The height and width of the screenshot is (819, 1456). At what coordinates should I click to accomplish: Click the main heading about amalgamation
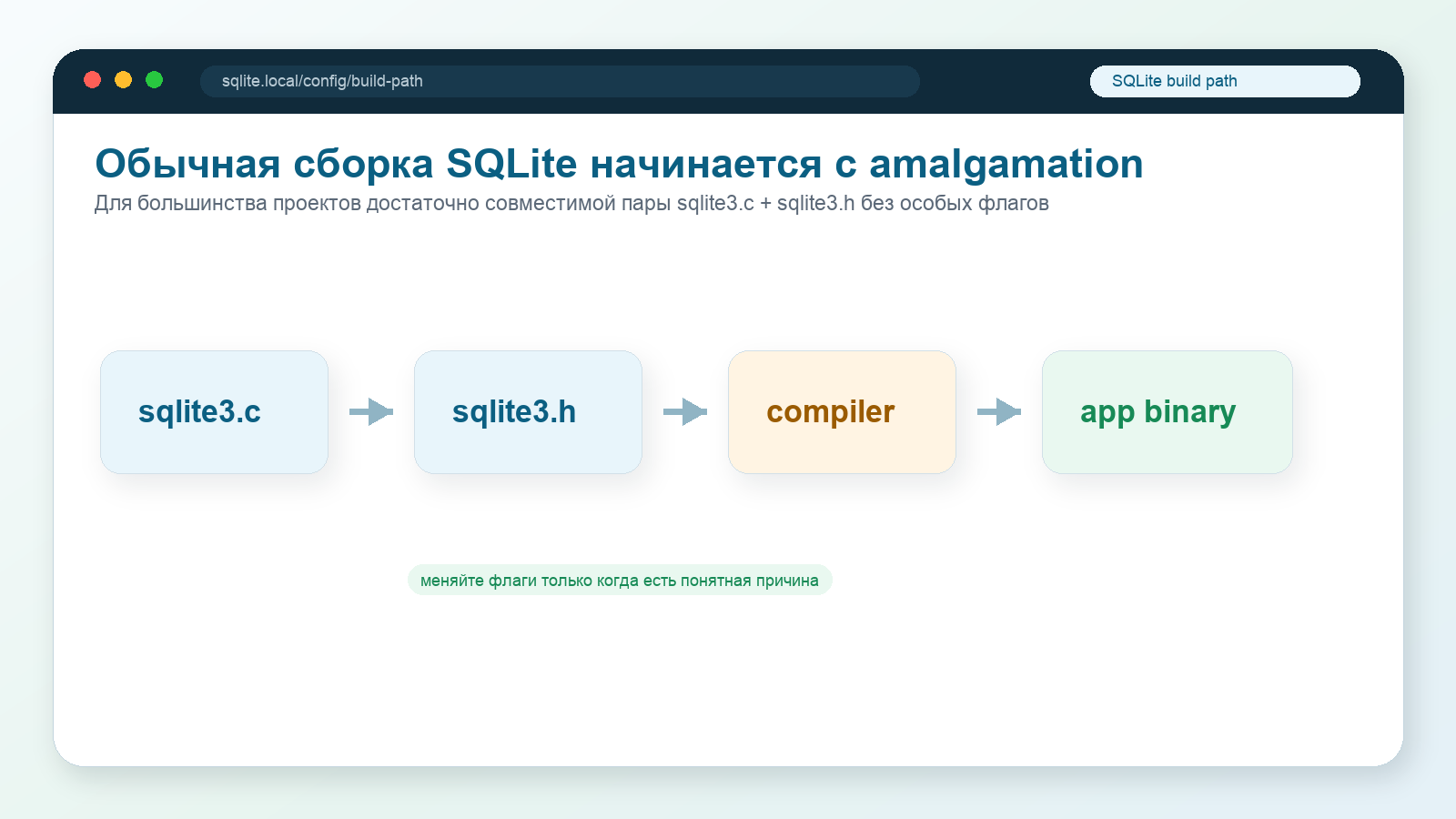[x=619, y=164]
